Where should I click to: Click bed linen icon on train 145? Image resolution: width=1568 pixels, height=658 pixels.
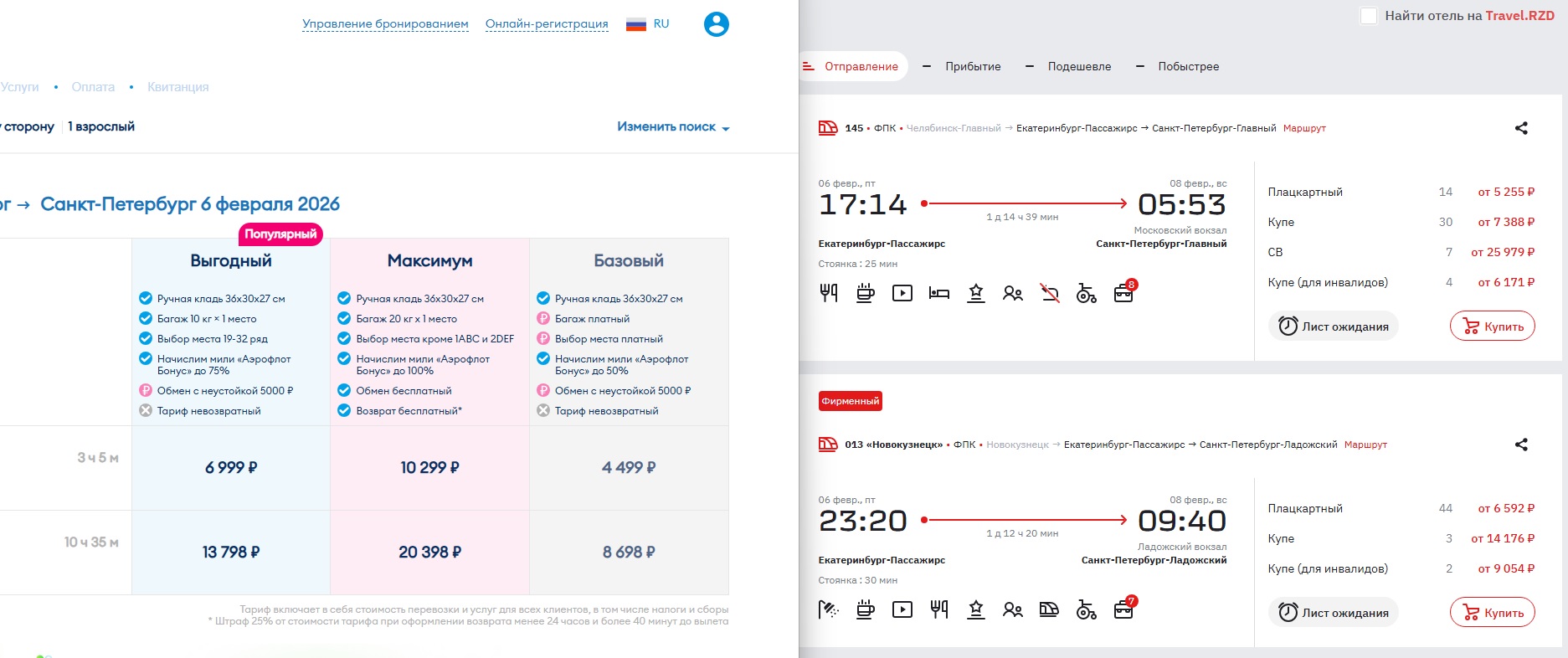click(939, 293)
